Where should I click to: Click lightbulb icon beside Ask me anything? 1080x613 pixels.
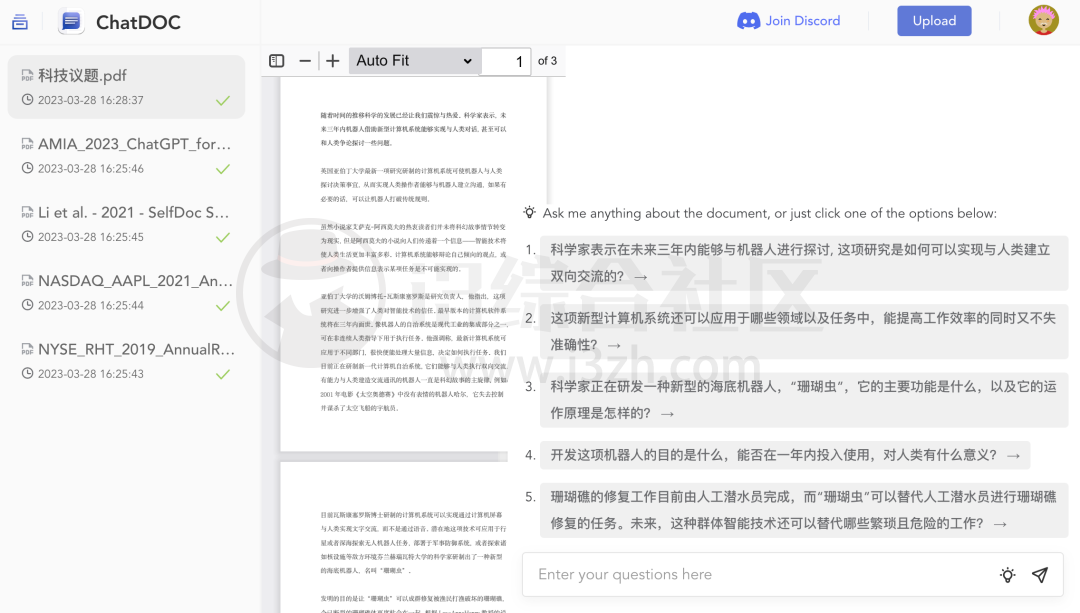click(x=529, y=213)
